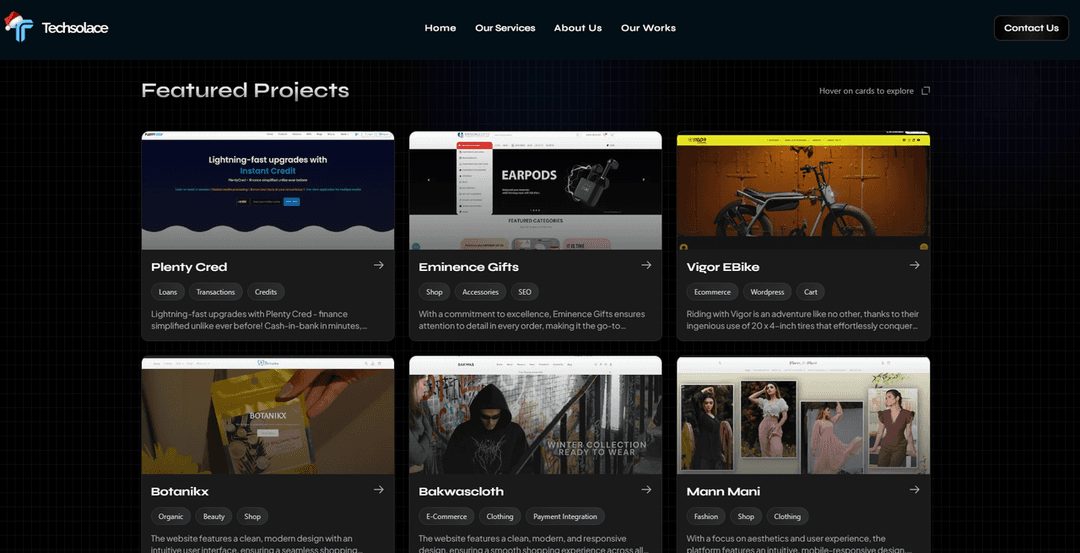Select the Credits tag
1080x553 pixels.
point(266,292)
